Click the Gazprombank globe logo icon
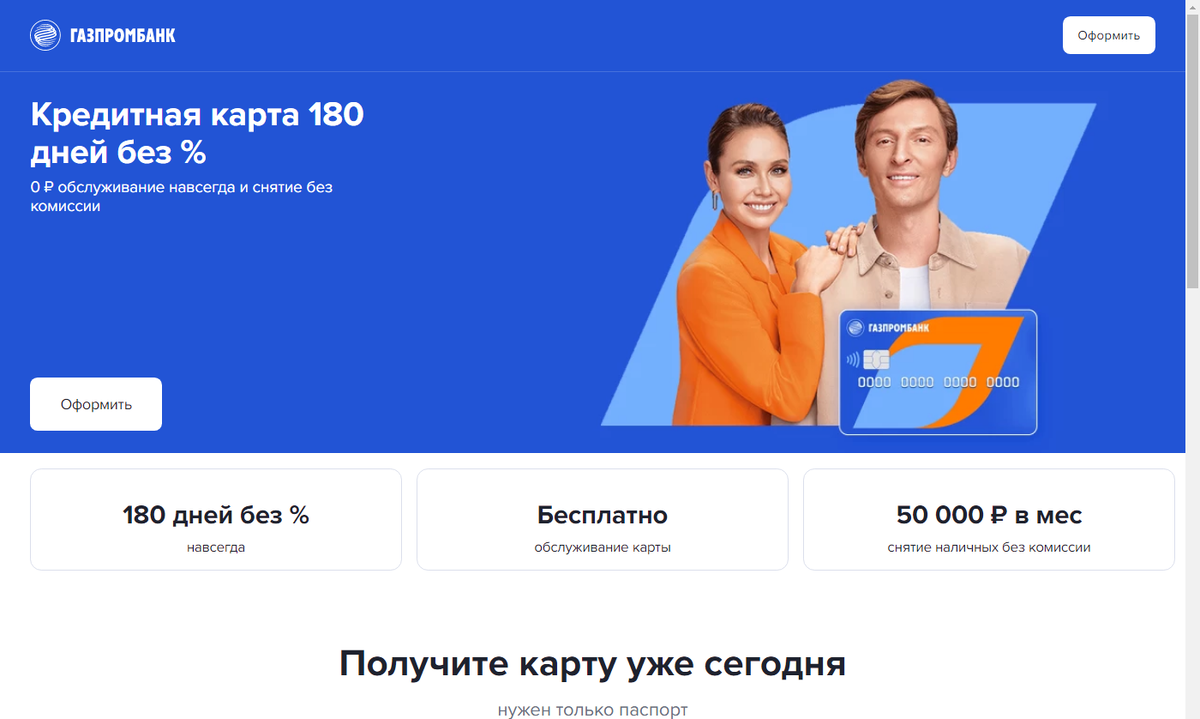Screen dimensions: 1200x719 tap(45, 36)
